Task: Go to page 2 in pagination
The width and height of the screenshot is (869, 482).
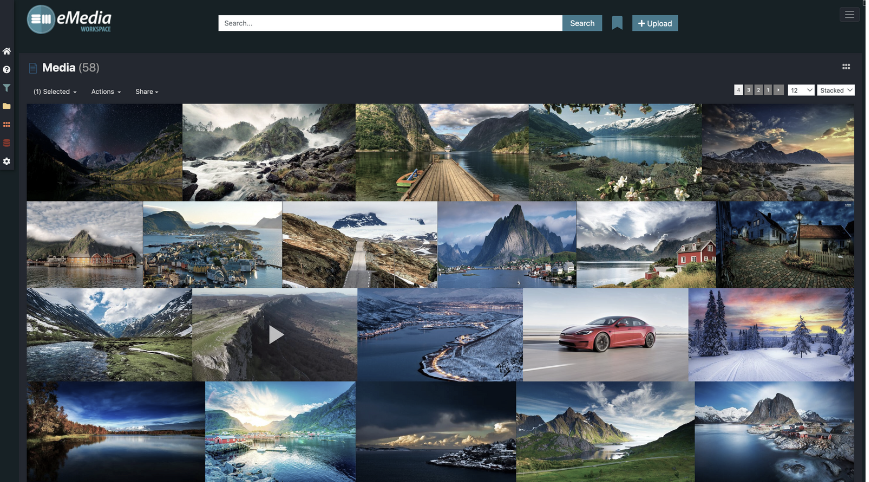Action: 758,90
